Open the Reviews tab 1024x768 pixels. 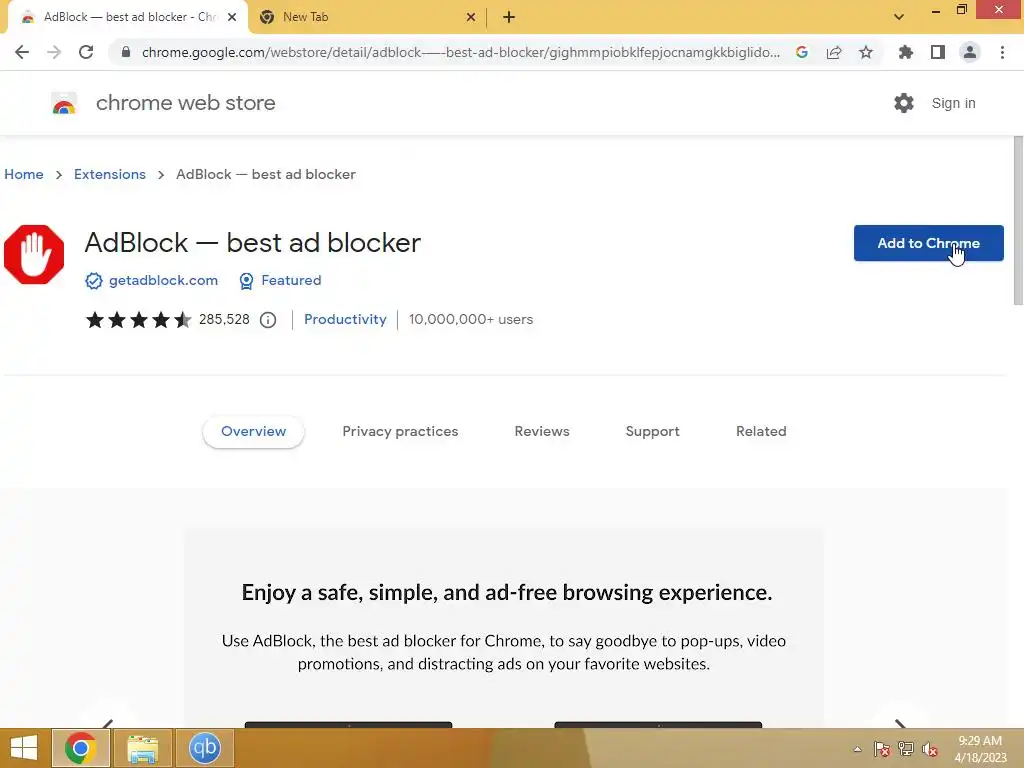coord(542,432)
